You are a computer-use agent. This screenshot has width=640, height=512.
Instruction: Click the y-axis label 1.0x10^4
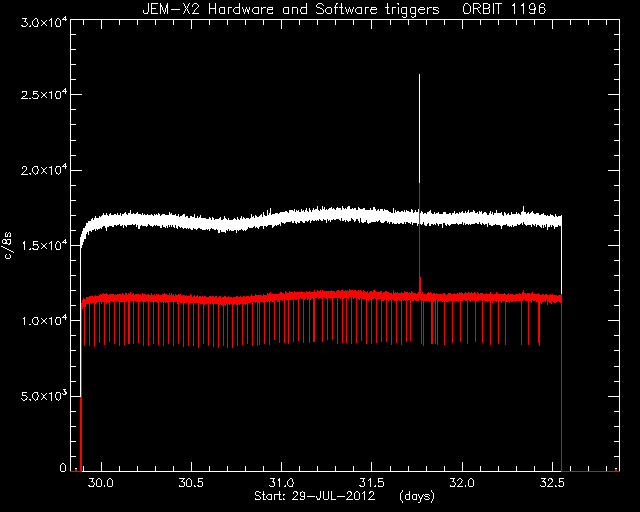pos(44,321)
